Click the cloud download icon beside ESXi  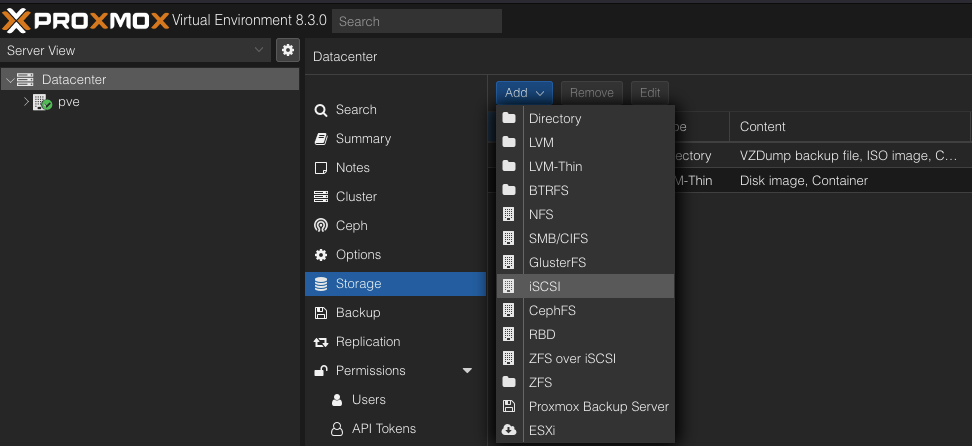(x=509, y=430)
